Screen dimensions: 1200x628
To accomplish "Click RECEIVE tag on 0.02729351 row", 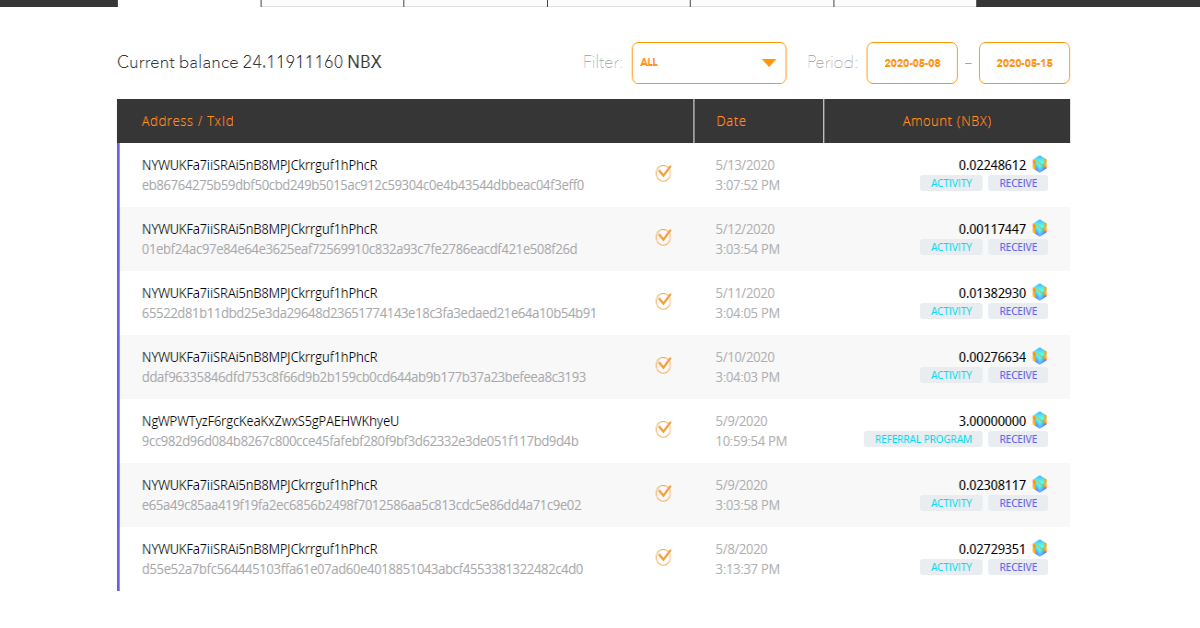I will (x=1018, y=567).
